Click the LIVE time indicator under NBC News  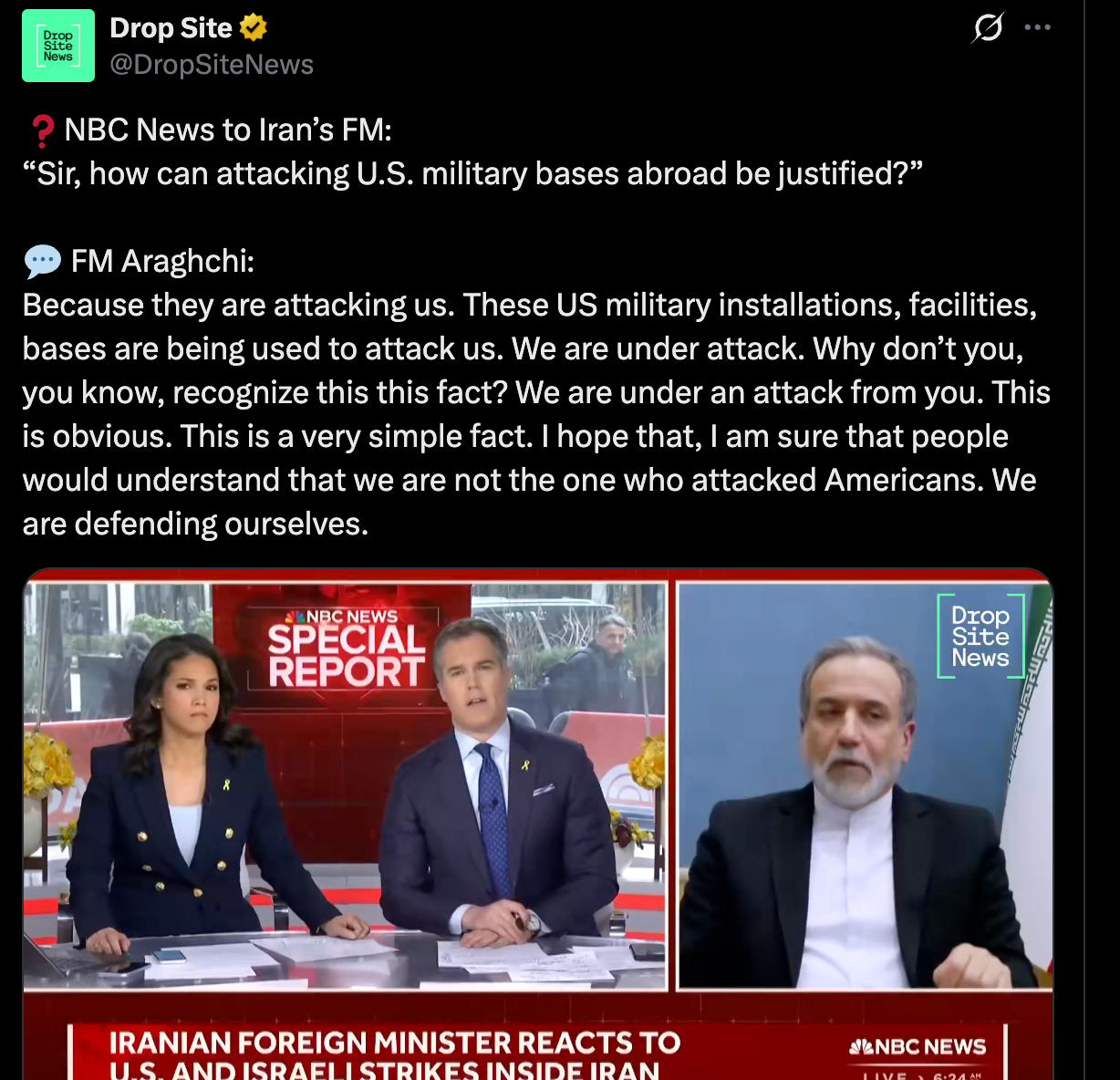coord(923,1075)
